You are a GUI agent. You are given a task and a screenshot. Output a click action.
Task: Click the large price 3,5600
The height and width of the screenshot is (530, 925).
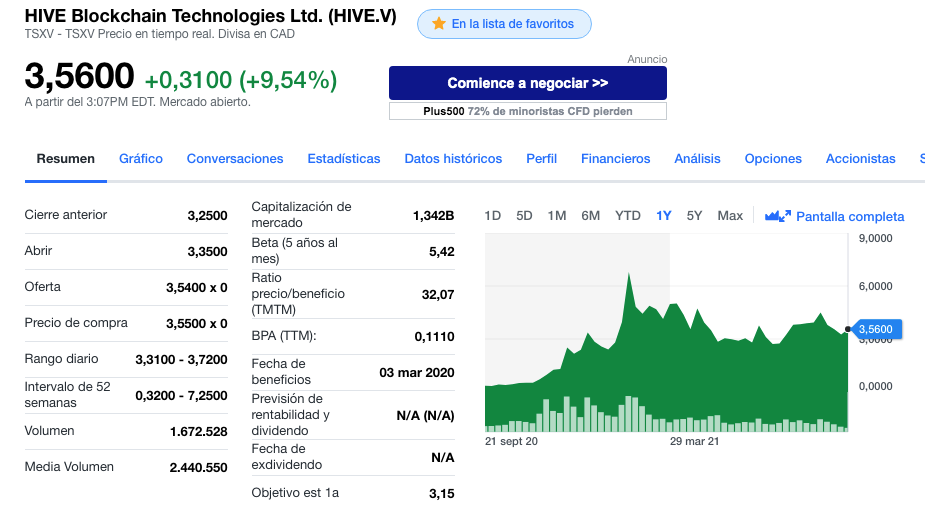[80, 76]
